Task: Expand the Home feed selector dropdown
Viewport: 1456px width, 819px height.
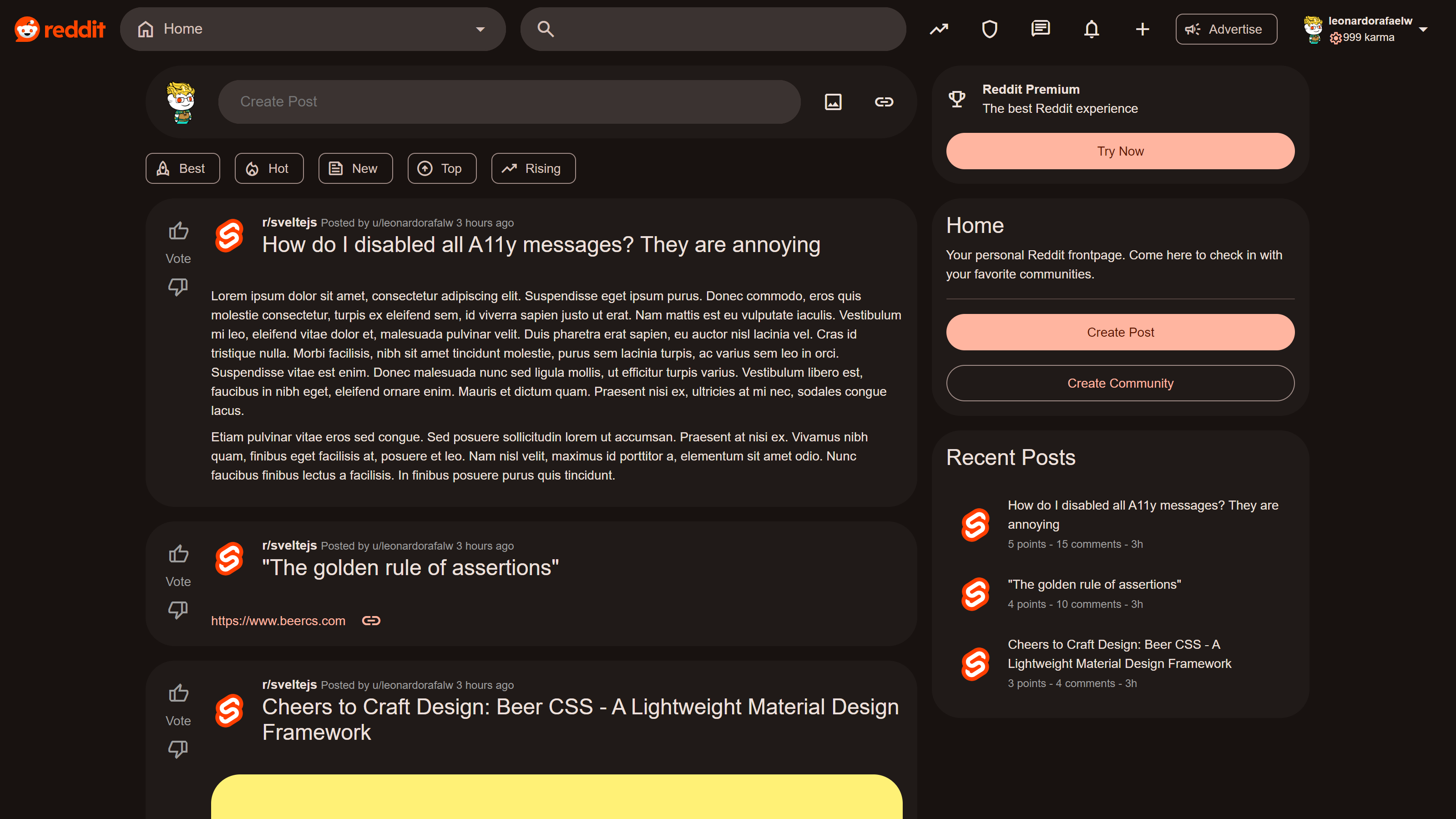Action: (x=481, y=28)
